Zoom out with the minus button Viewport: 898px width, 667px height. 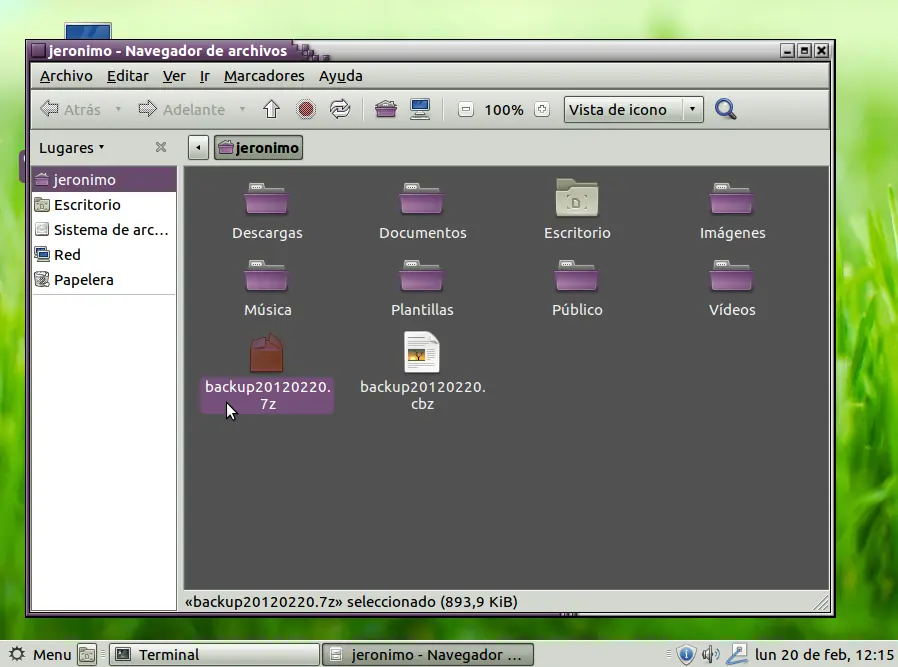click(x=466, y=109)
